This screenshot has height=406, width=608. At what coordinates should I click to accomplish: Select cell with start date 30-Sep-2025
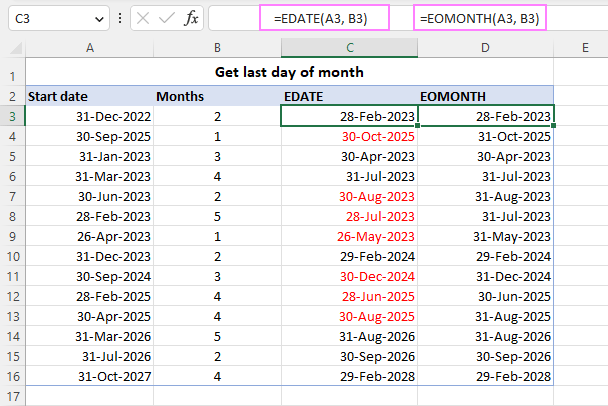[90, 136]
